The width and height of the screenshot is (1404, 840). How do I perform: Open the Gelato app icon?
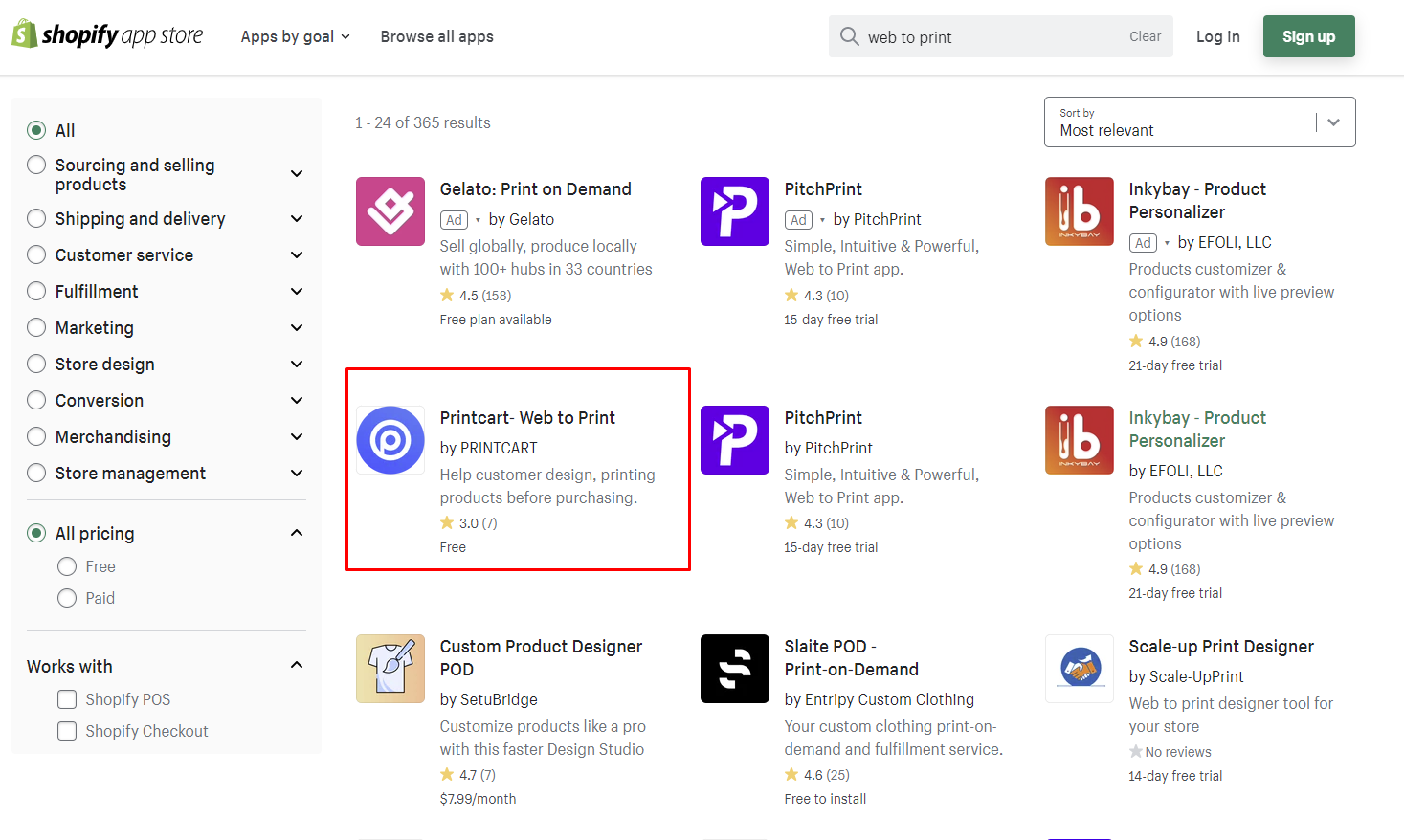pyautogui.click(x=390, y=211)
